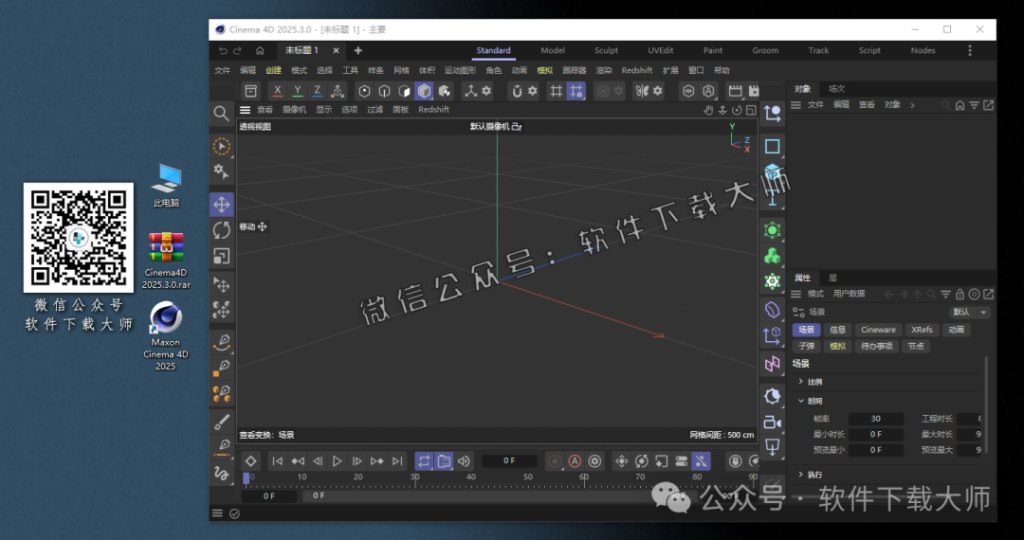Screen dimensions: 1024x540
Task: Toggle the highlighted workplane snap grid icon
Action: click(x=576, y=91)
